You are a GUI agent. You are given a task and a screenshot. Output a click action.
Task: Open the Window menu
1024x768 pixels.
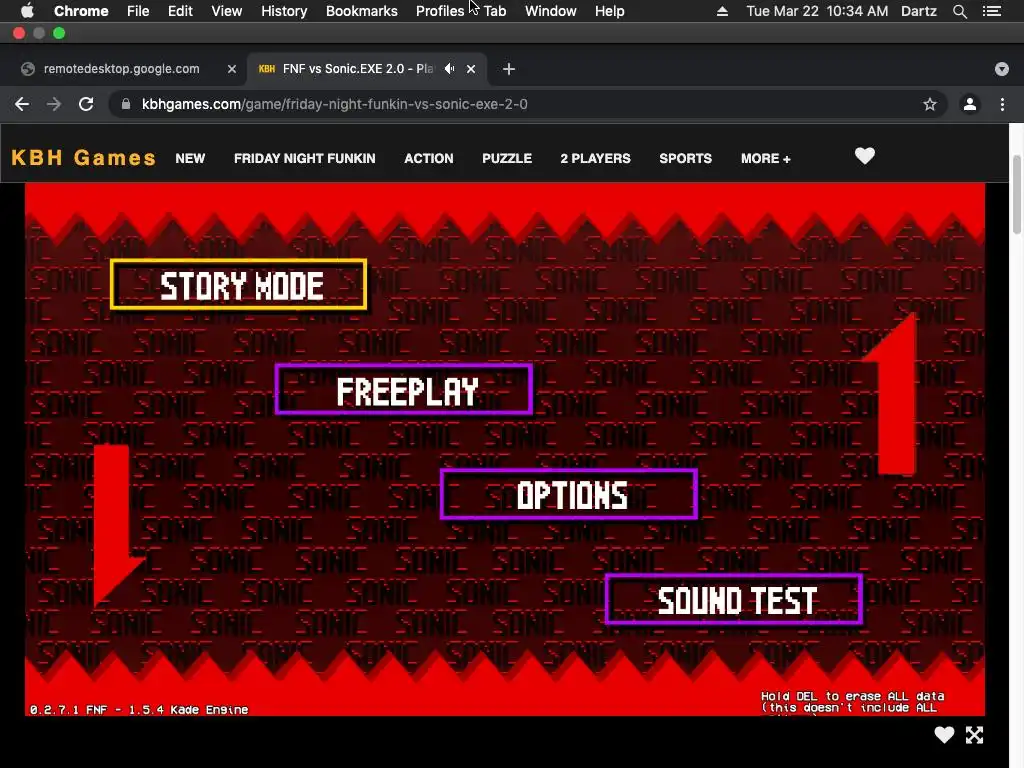point(551,11)
